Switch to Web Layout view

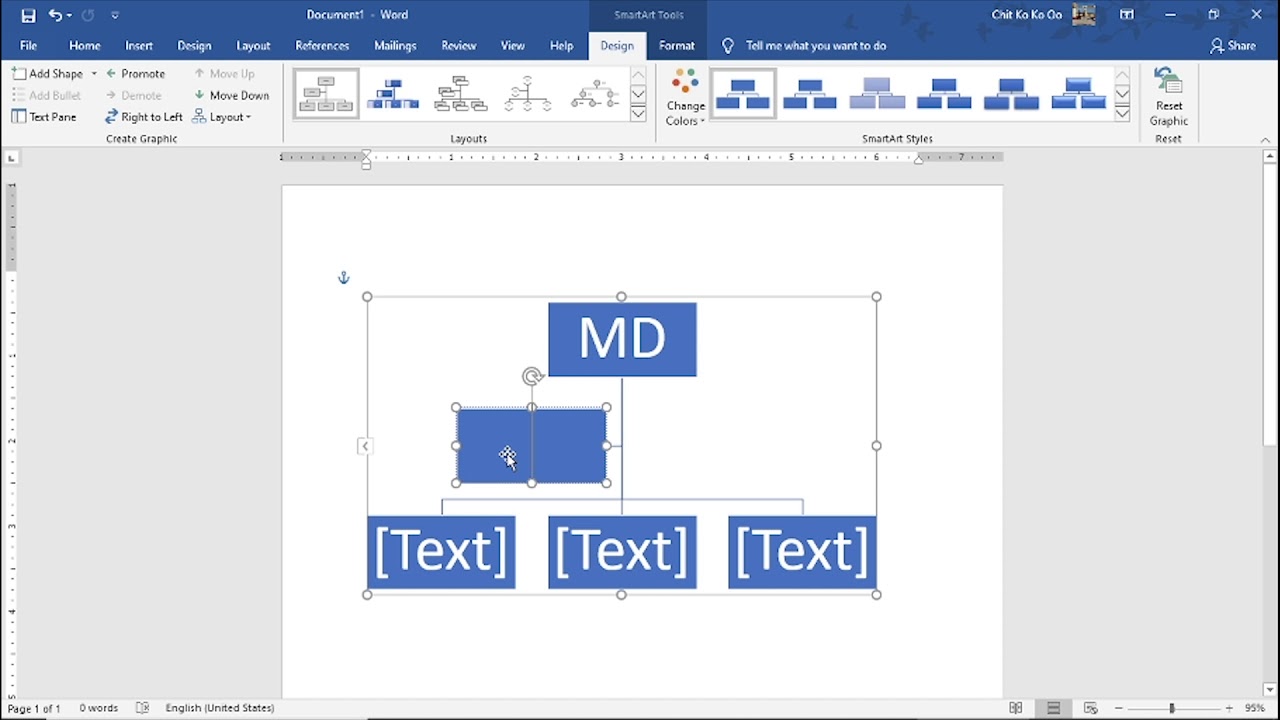click(x=1091, y=708)
